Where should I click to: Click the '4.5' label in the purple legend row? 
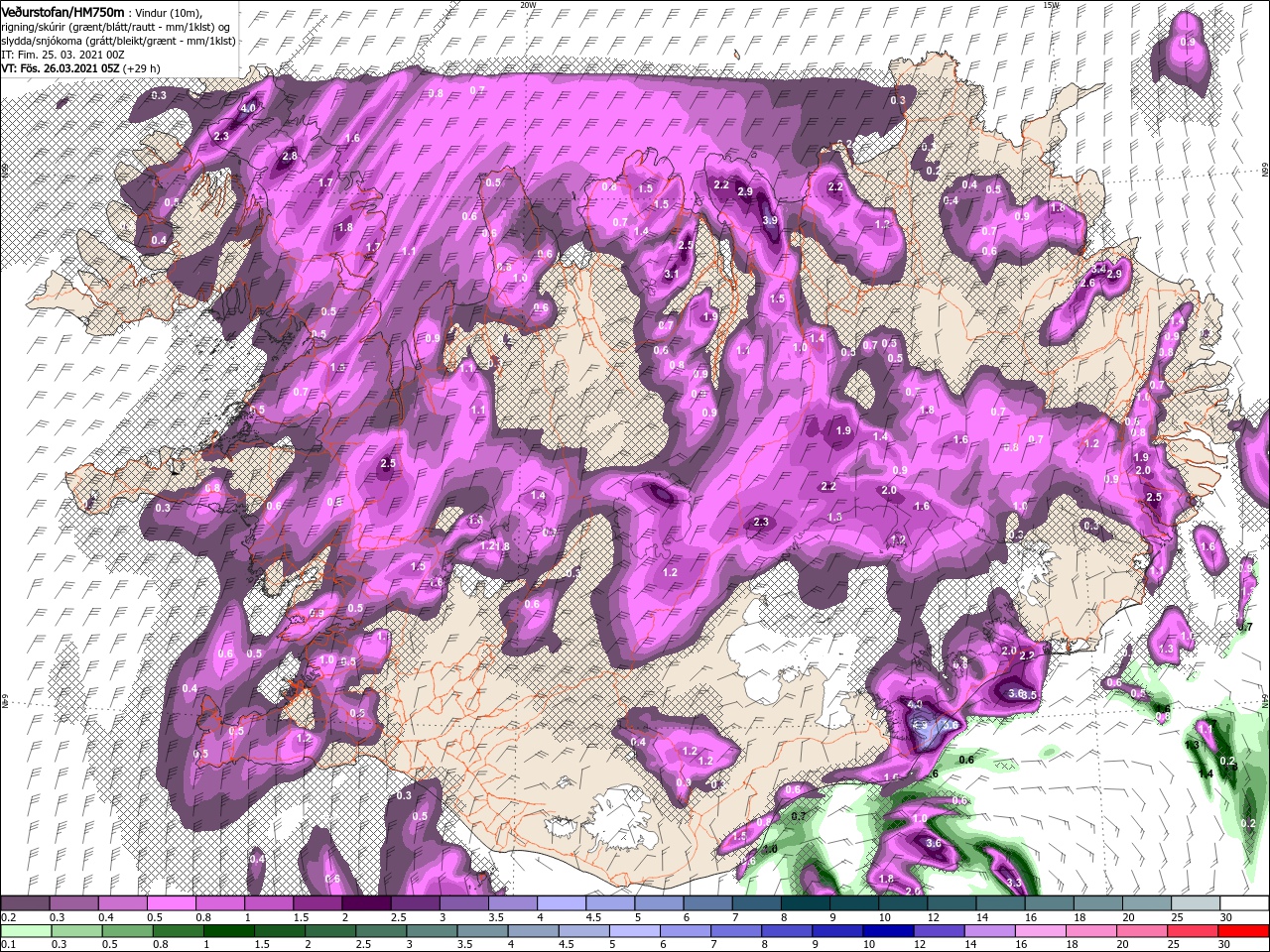tap(593, 917)
